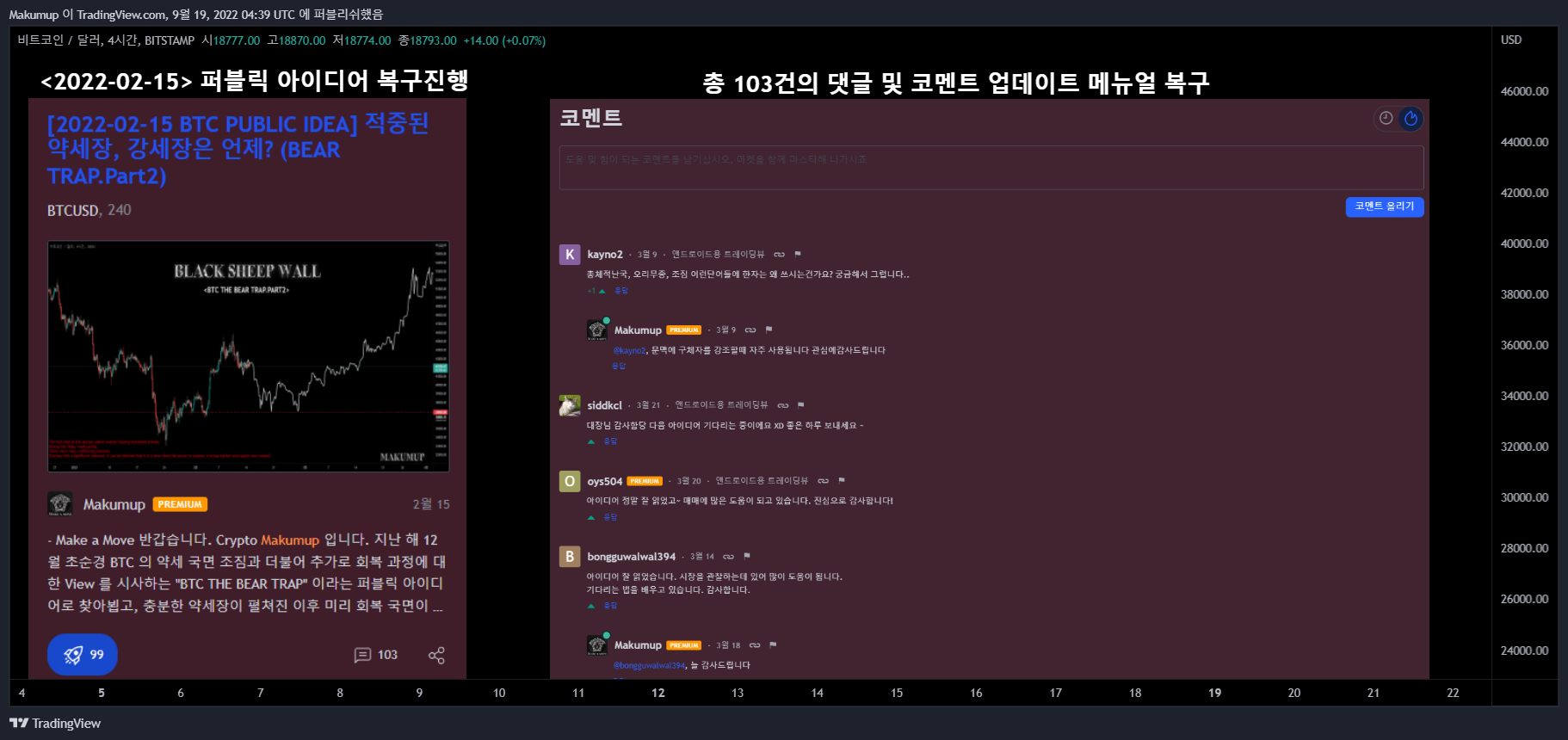Copy link icon on oys504's comment

tap(824, 481)
